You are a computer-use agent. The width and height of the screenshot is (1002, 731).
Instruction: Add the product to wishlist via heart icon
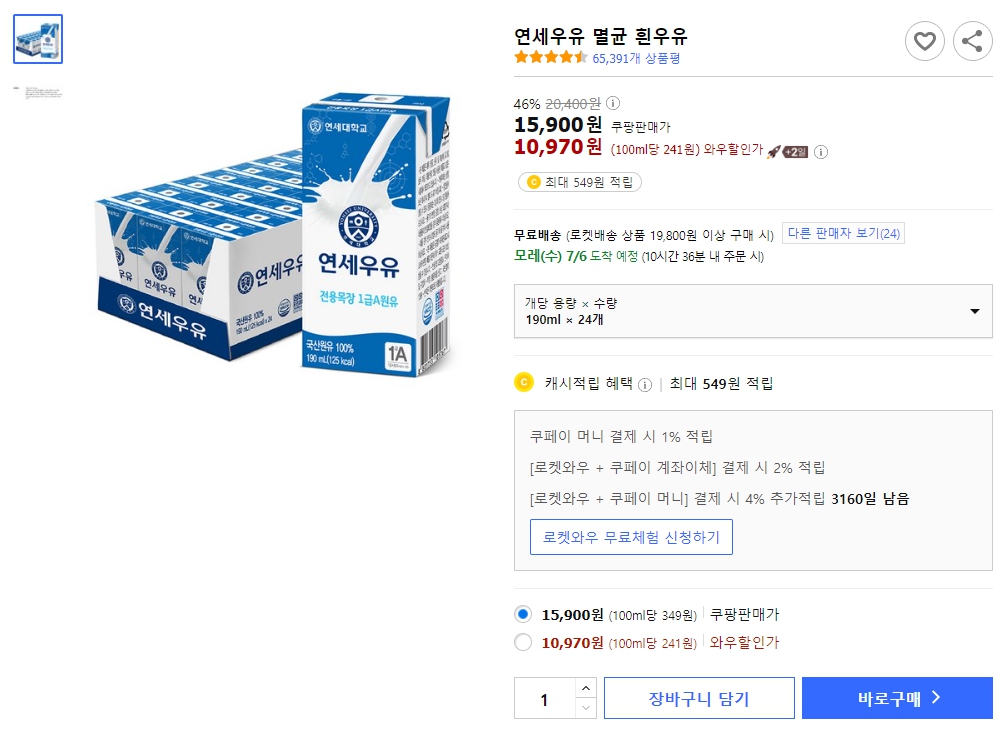(x=924, y=41)
